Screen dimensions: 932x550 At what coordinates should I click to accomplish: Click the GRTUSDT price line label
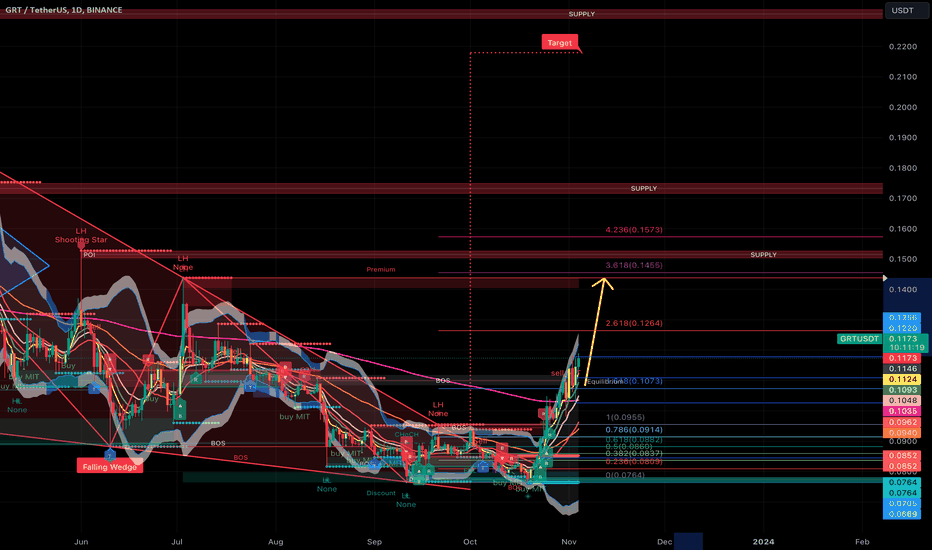pyautogui.click(x=859, y=339)
